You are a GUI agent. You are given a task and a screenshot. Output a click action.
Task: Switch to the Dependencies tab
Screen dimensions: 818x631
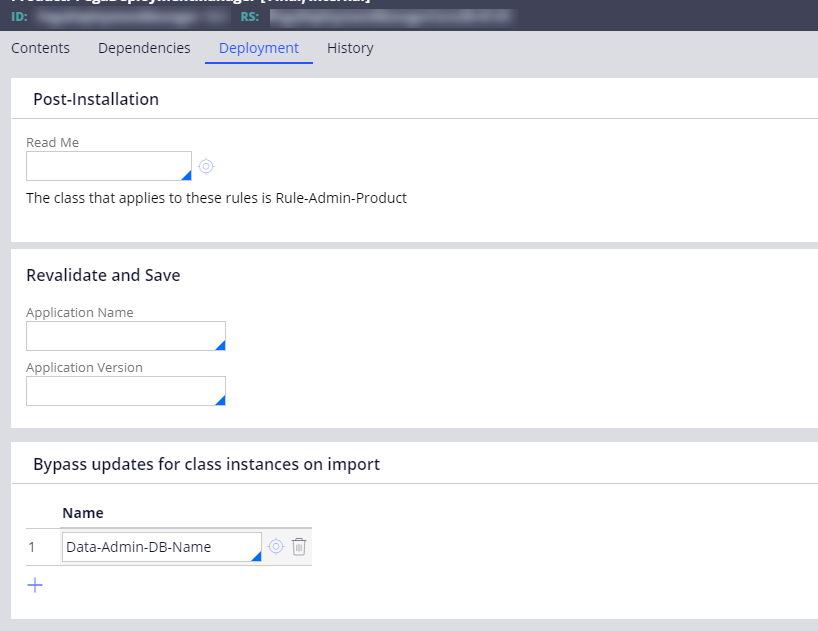(x=144, y=48)
